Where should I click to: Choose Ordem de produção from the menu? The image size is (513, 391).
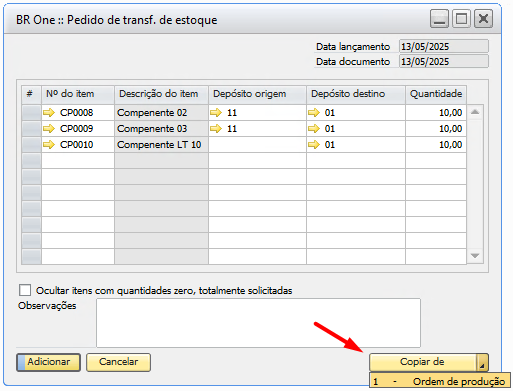[x=440, y=381]
